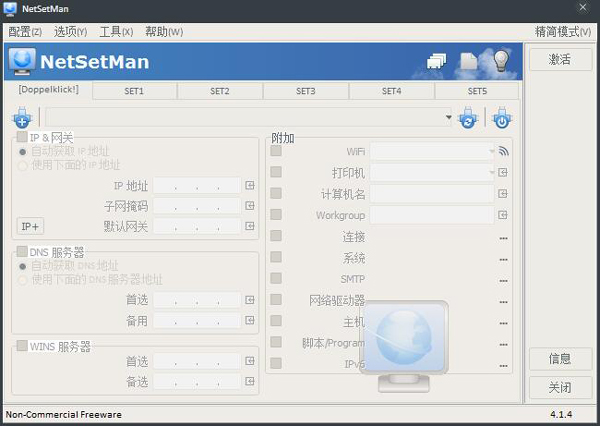Open the 脚本/Program settings ellipsis
The image size is (600, 426).
(503, 345)
